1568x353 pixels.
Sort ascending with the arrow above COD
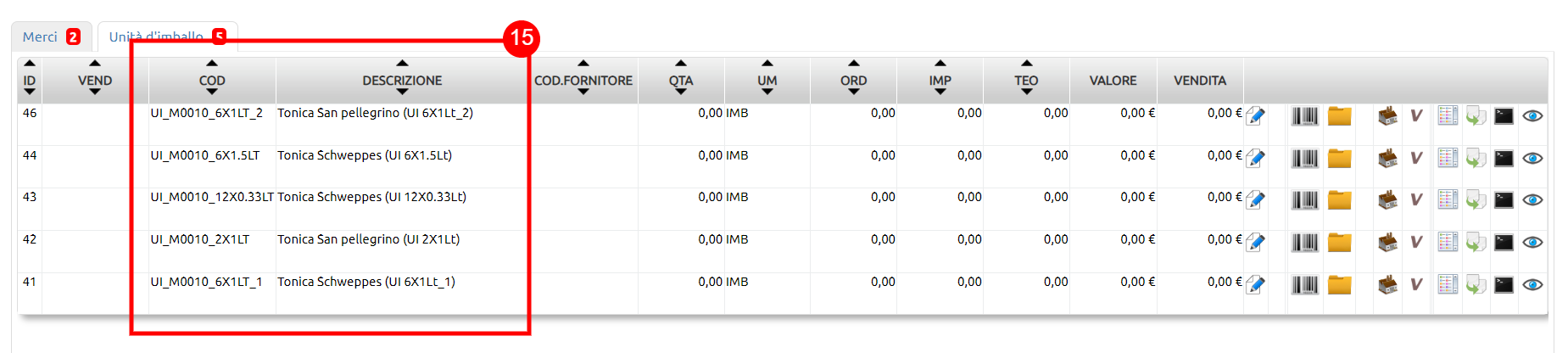[212, 64]
